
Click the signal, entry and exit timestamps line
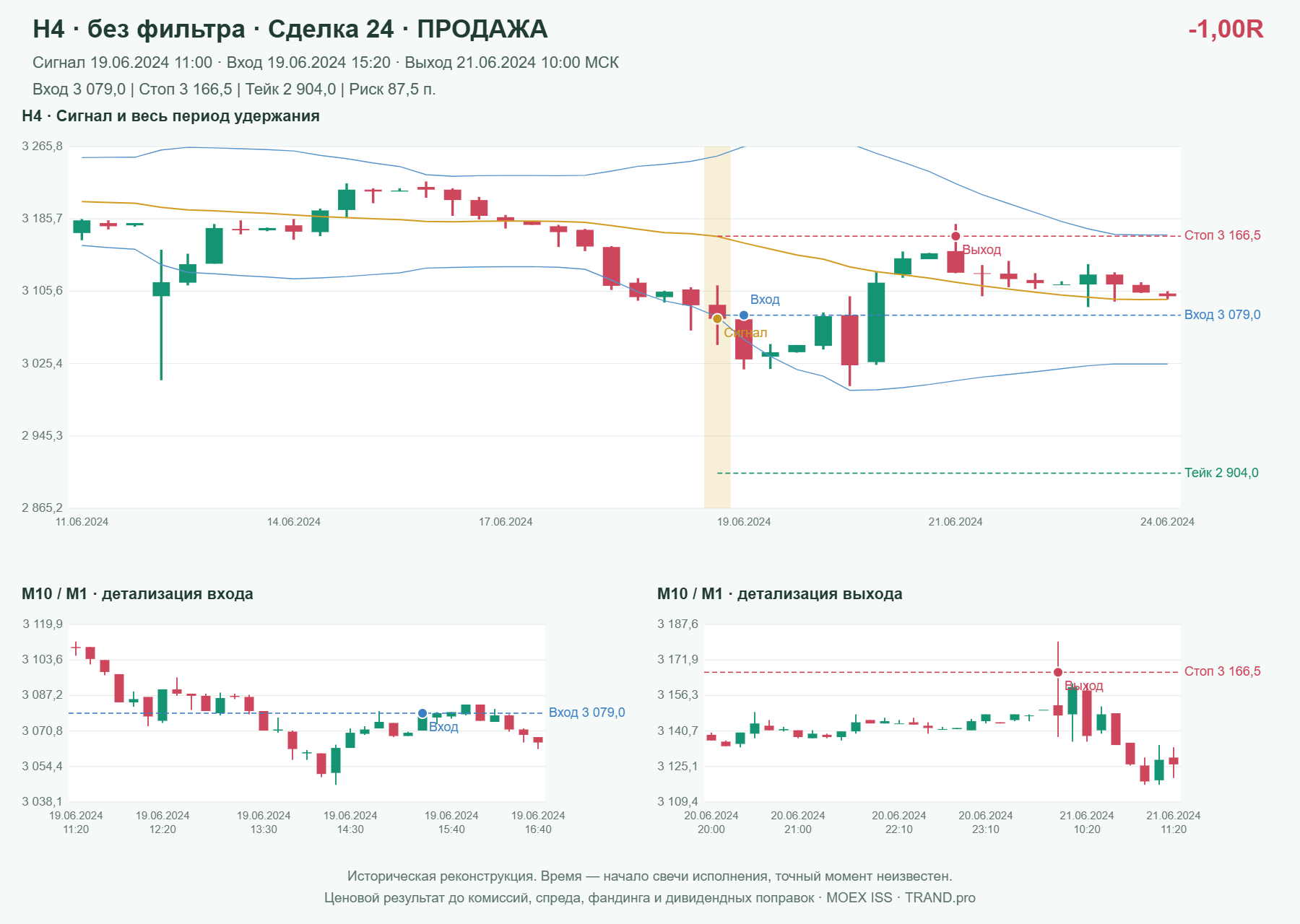326,63
